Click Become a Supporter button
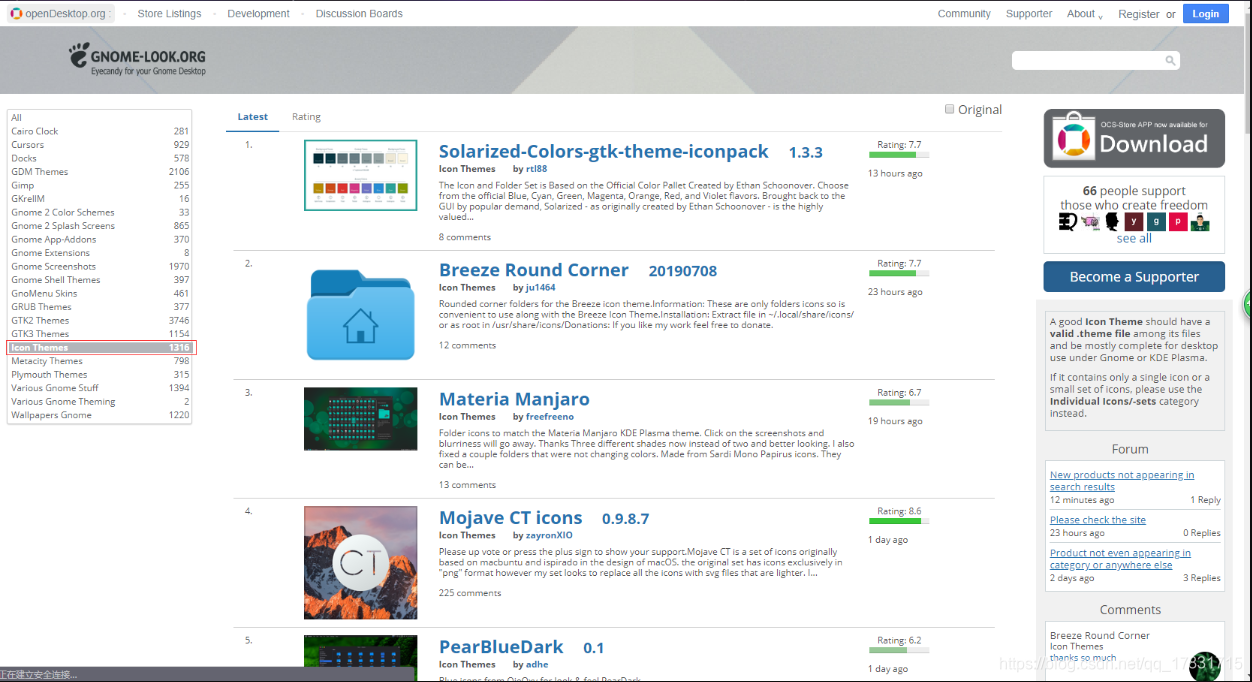 coord(1134,277)
